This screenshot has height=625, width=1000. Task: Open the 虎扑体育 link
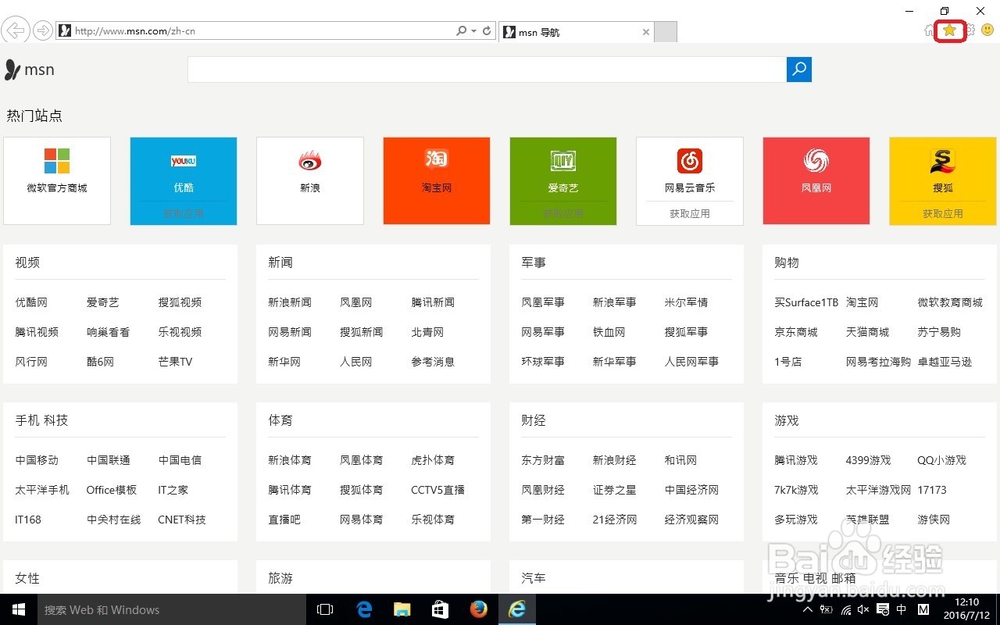coord(432,460)
